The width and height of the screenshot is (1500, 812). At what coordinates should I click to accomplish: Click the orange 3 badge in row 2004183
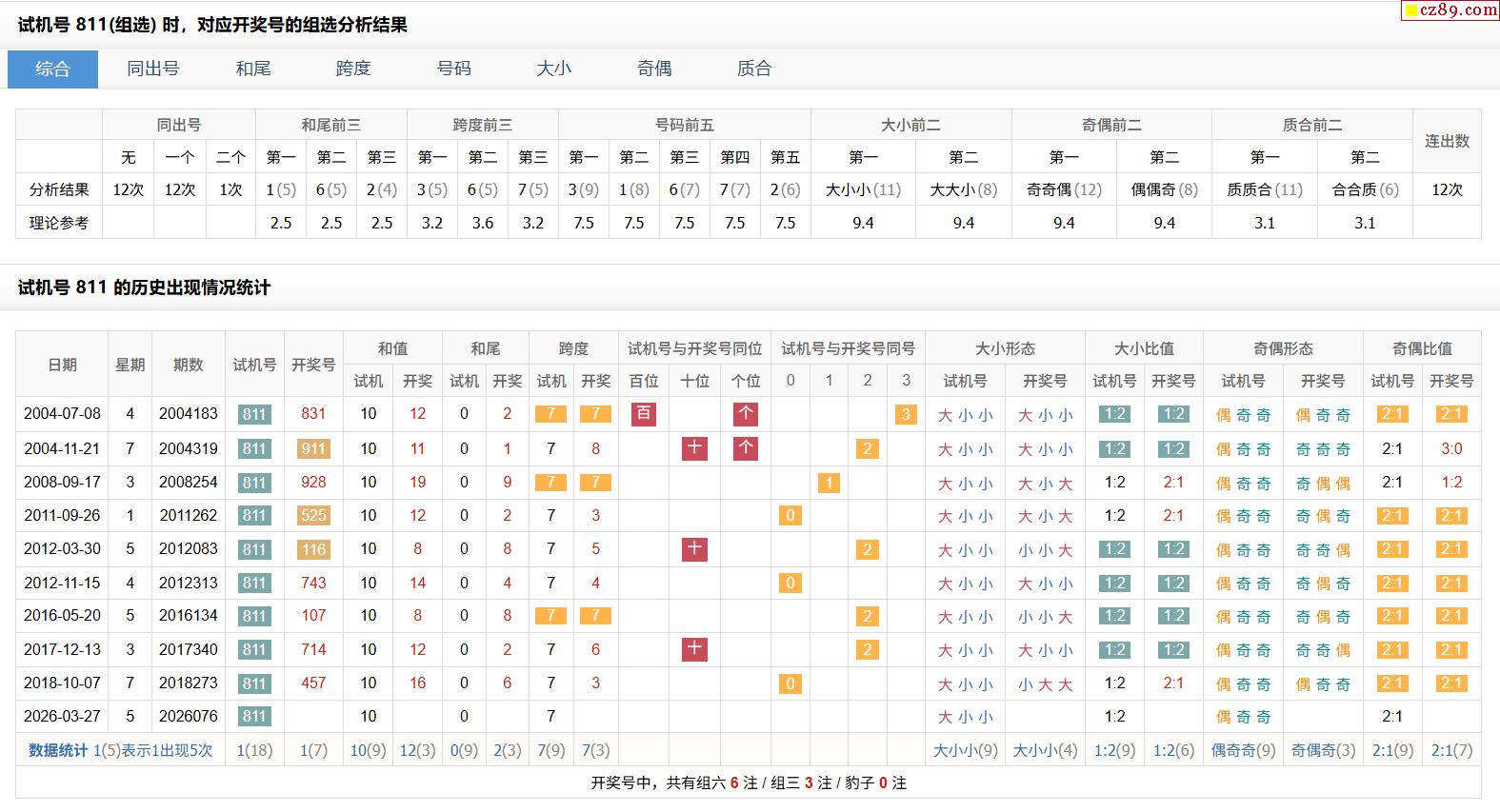(x=906, y=414)
